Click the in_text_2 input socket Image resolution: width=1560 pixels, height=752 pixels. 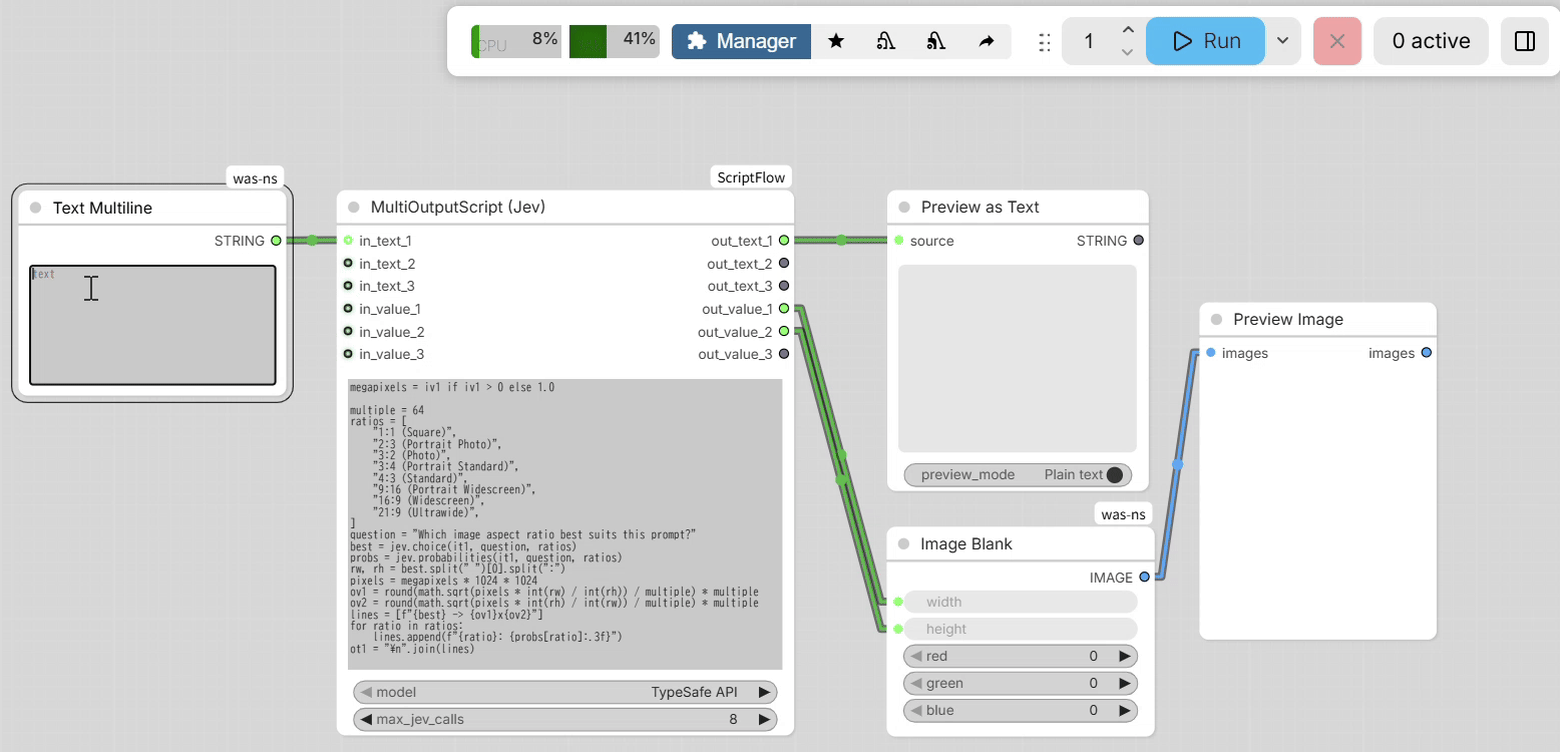(348, 263)
